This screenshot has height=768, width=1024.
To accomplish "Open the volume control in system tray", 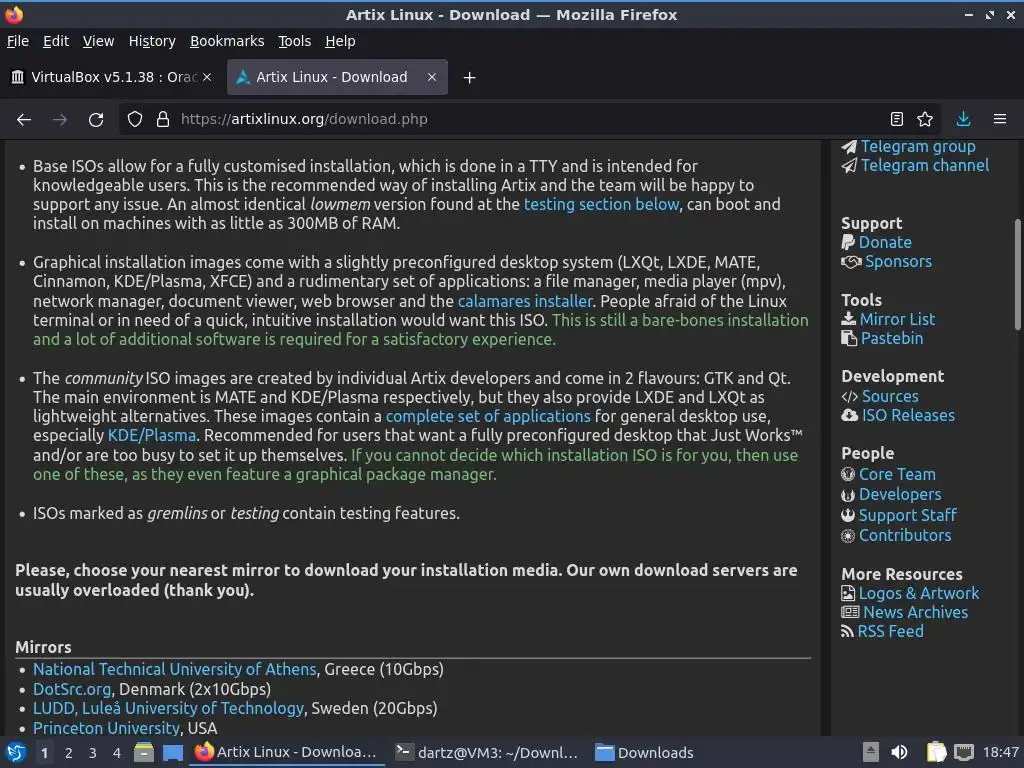I will coord(900,752).
